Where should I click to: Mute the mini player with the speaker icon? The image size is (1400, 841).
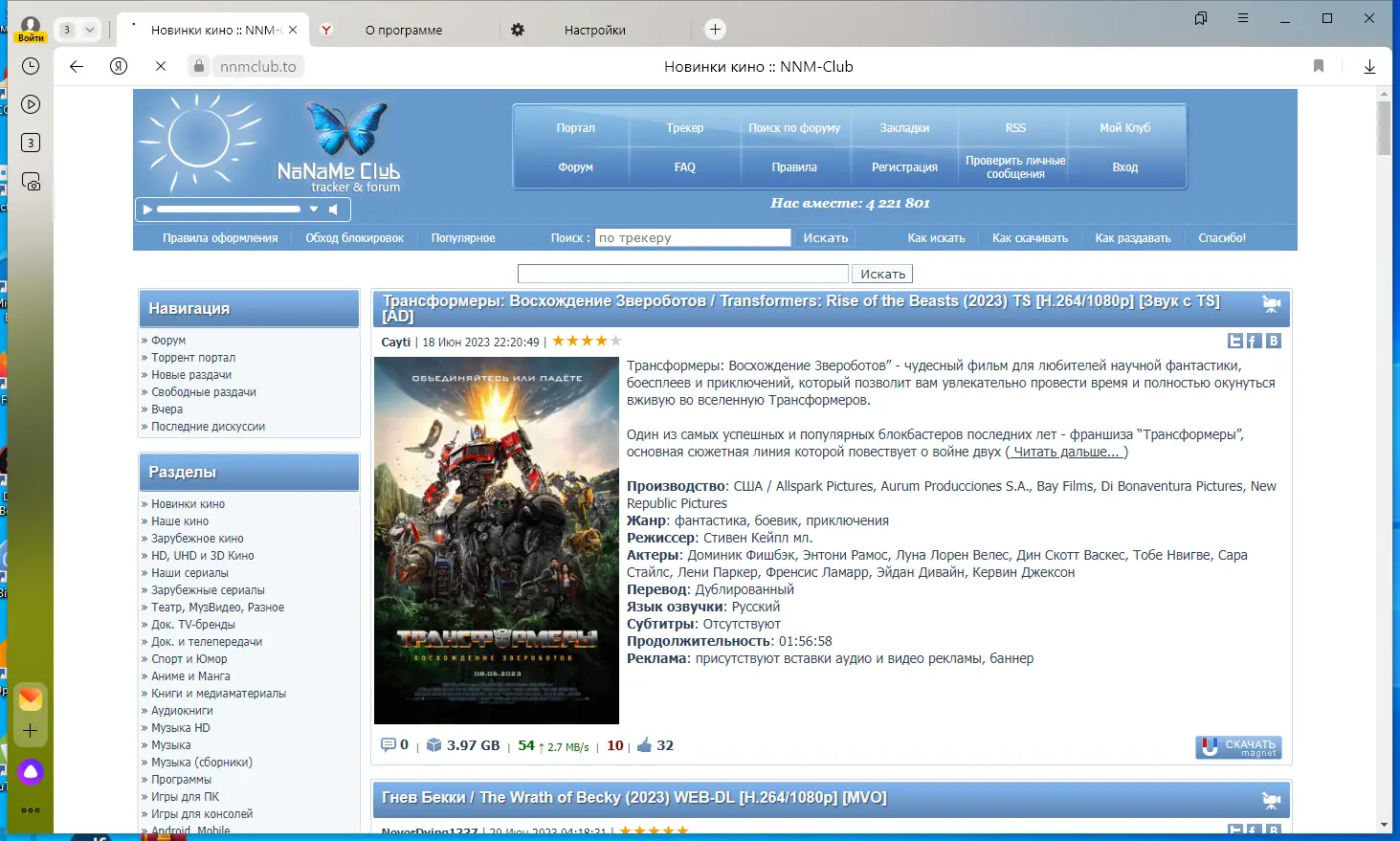tap(333, 209)
